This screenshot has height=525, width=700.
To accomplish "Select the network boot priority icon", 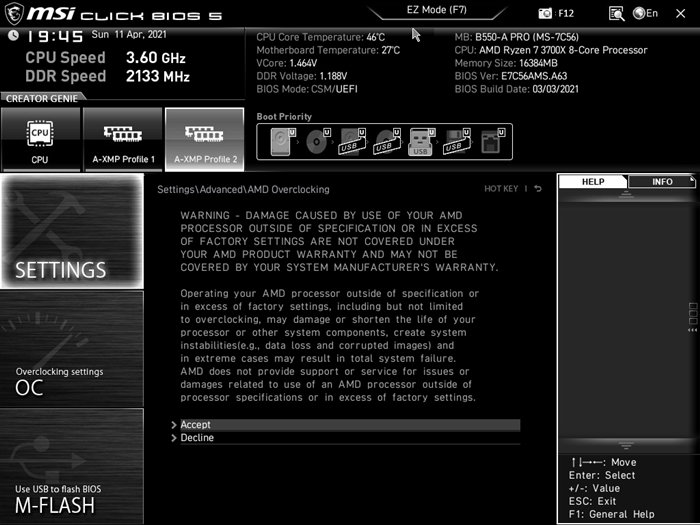I will pos(492,142).
